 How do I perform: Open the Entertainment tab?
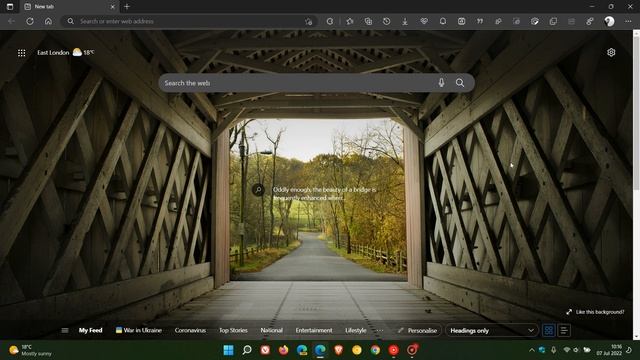click(x=314, y=331)
